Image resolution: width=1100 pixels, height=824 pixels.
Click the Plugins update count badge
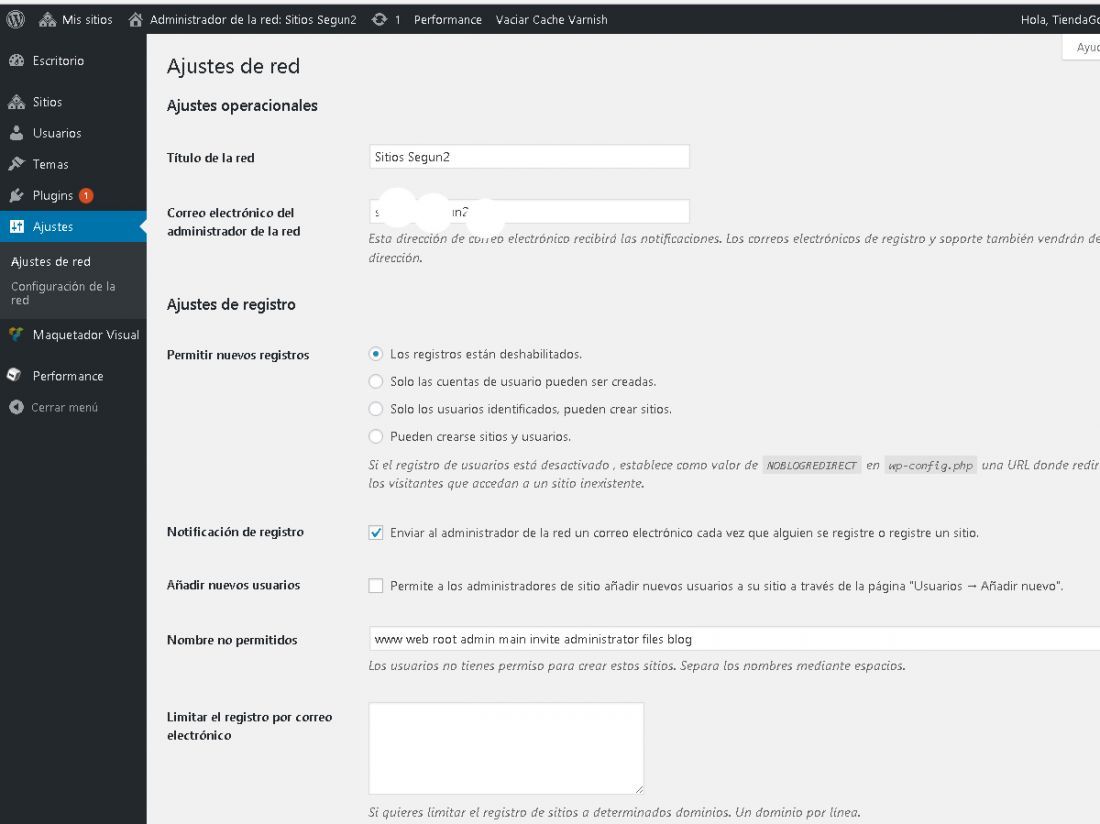pos(86,196)
